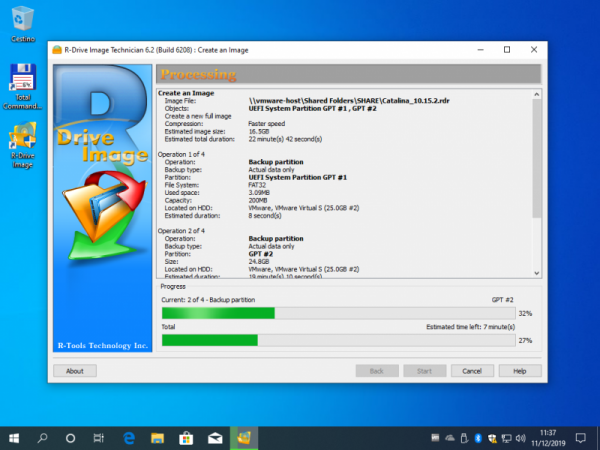This screenshot has height=450, width=600.
Task: Click the current operation 32% progress bar
Action: (x=339, y=313)
